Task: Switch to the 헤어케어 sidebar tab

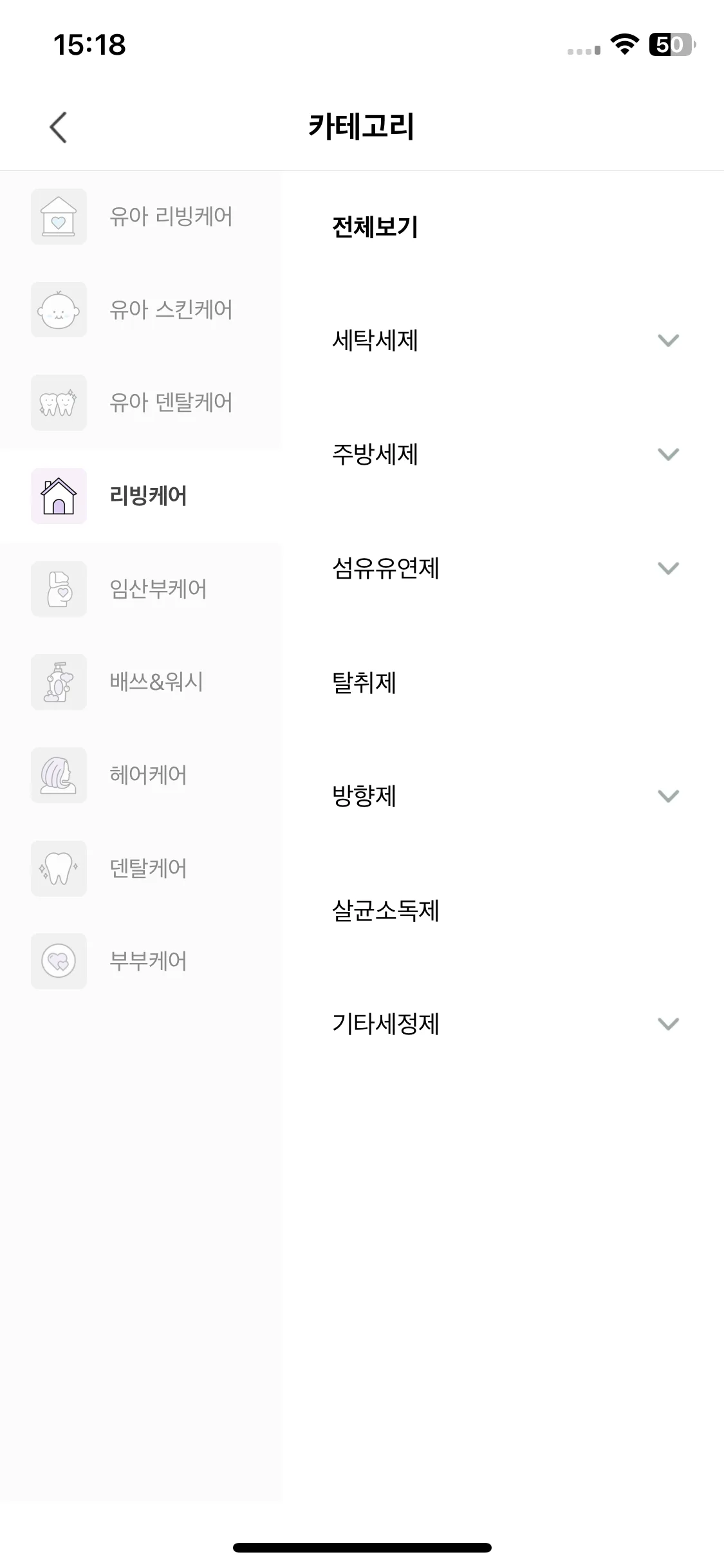Action: click(x=140, y=775)
